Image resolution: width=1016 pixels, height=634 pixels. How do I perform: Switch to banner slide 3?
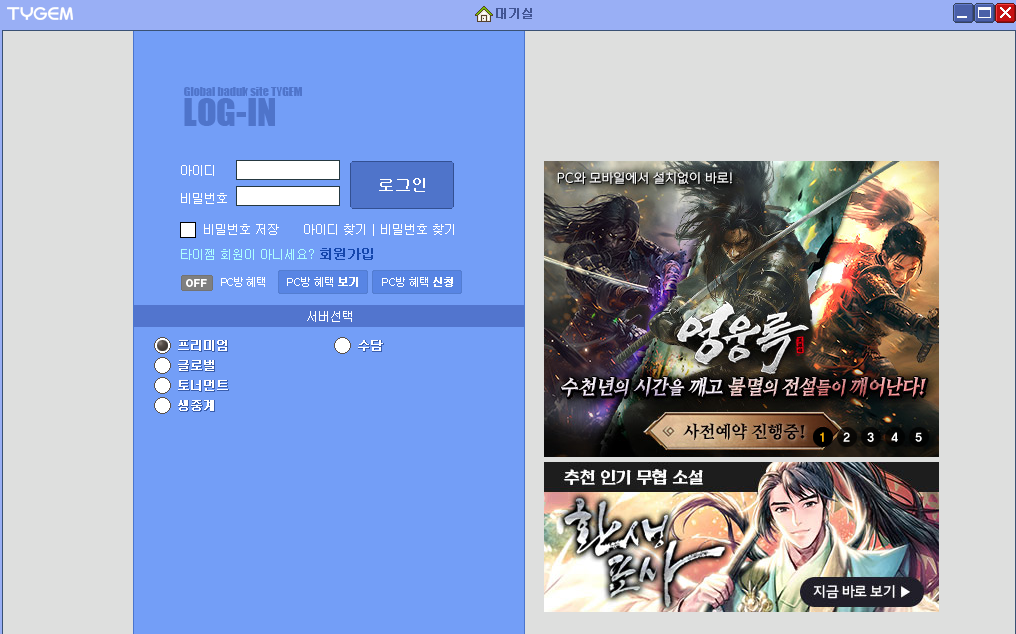point(870,437)
